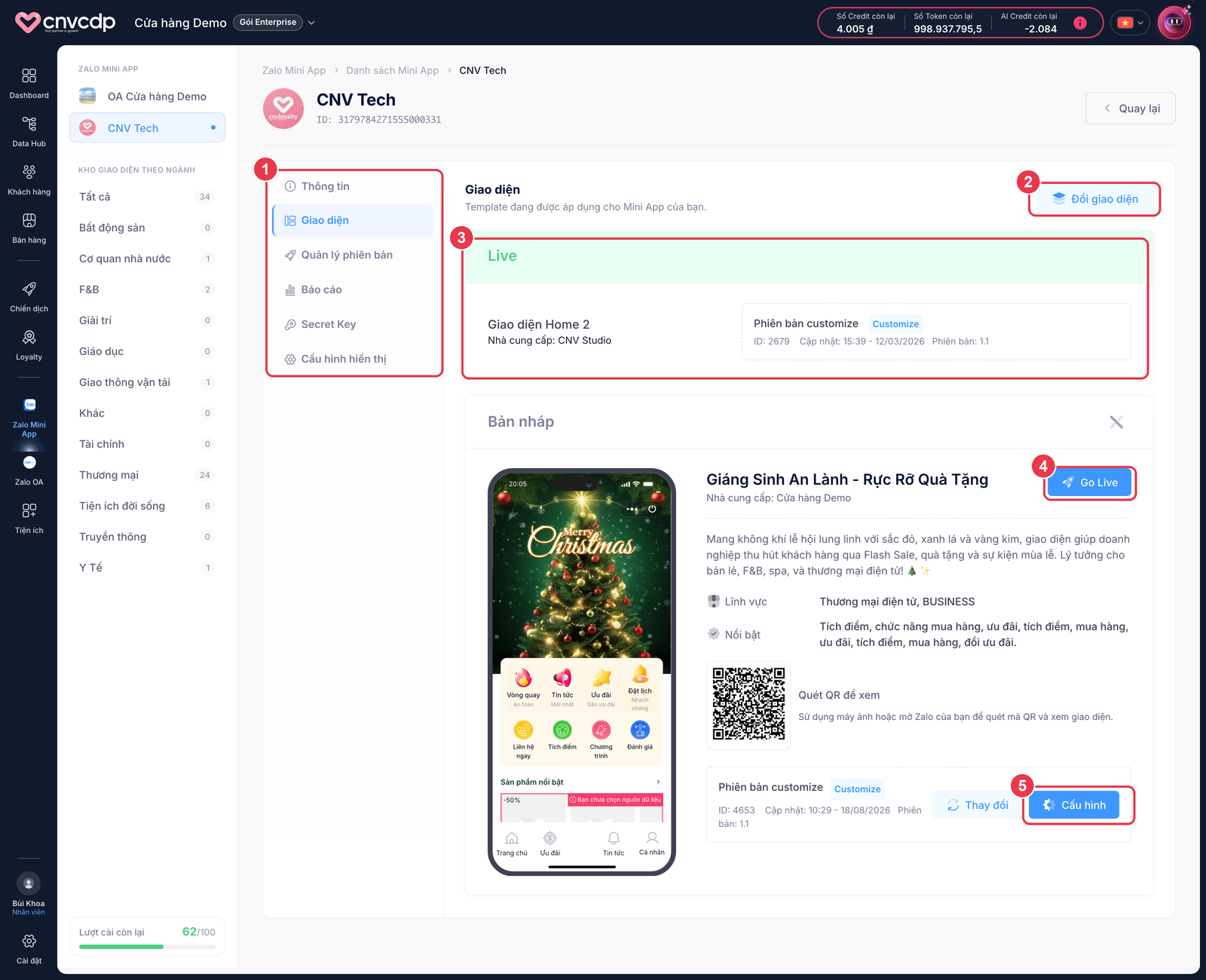1206x980 pixels.
Task: Go back with Quay lại button
Action: pos(1131,109)
